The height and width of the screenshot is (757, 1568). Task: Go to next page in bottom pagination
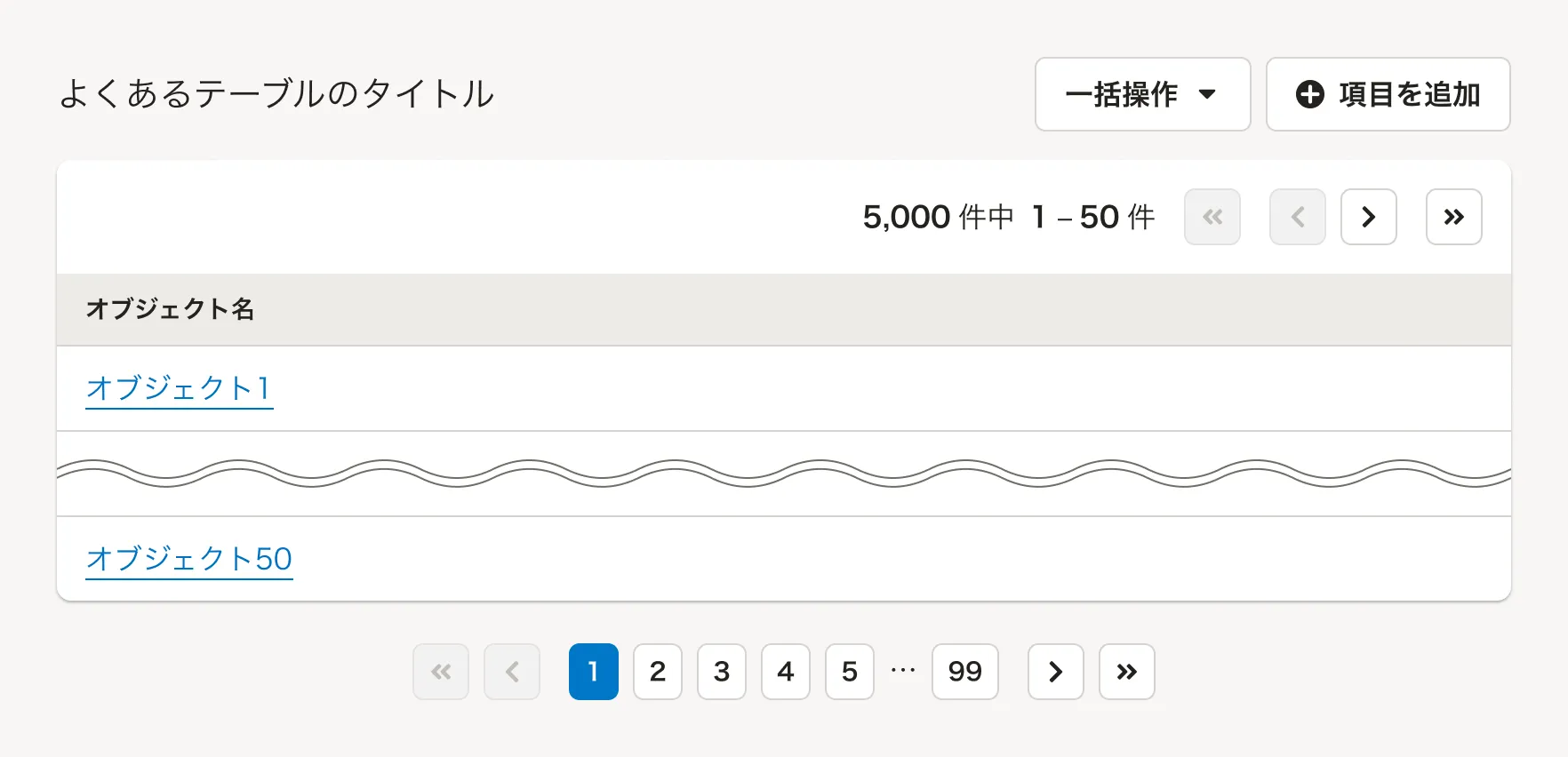[x=1055, y=672]
